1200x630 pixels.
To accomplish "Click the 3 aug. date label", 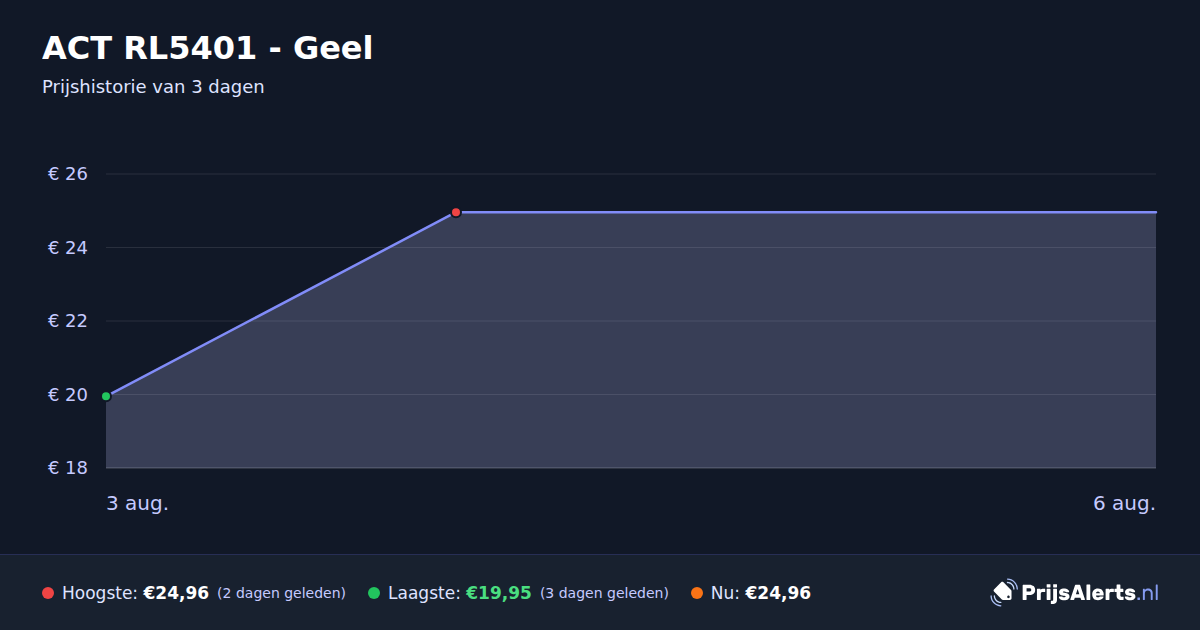I will click(138, 503).
